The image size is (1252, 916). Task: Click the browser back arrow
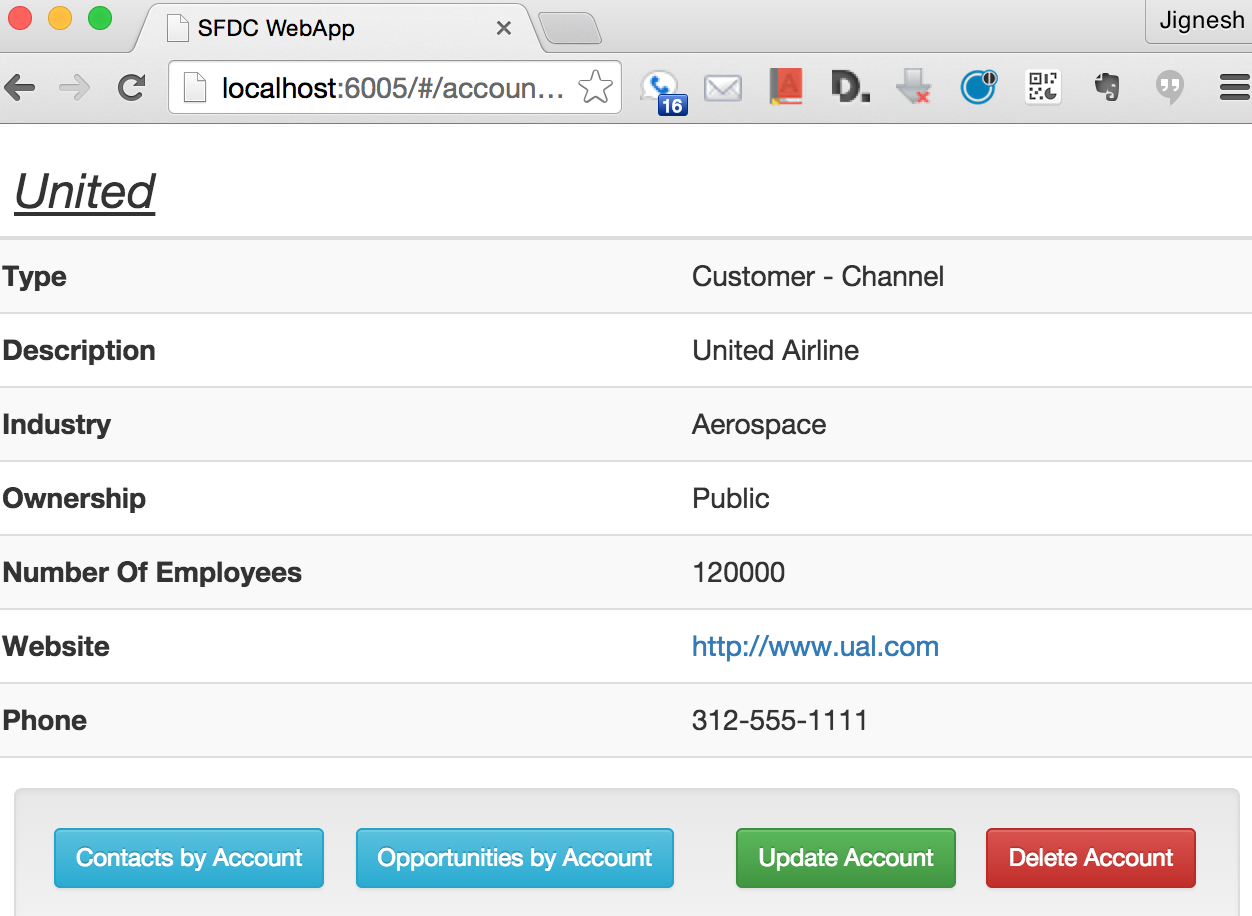20,88
